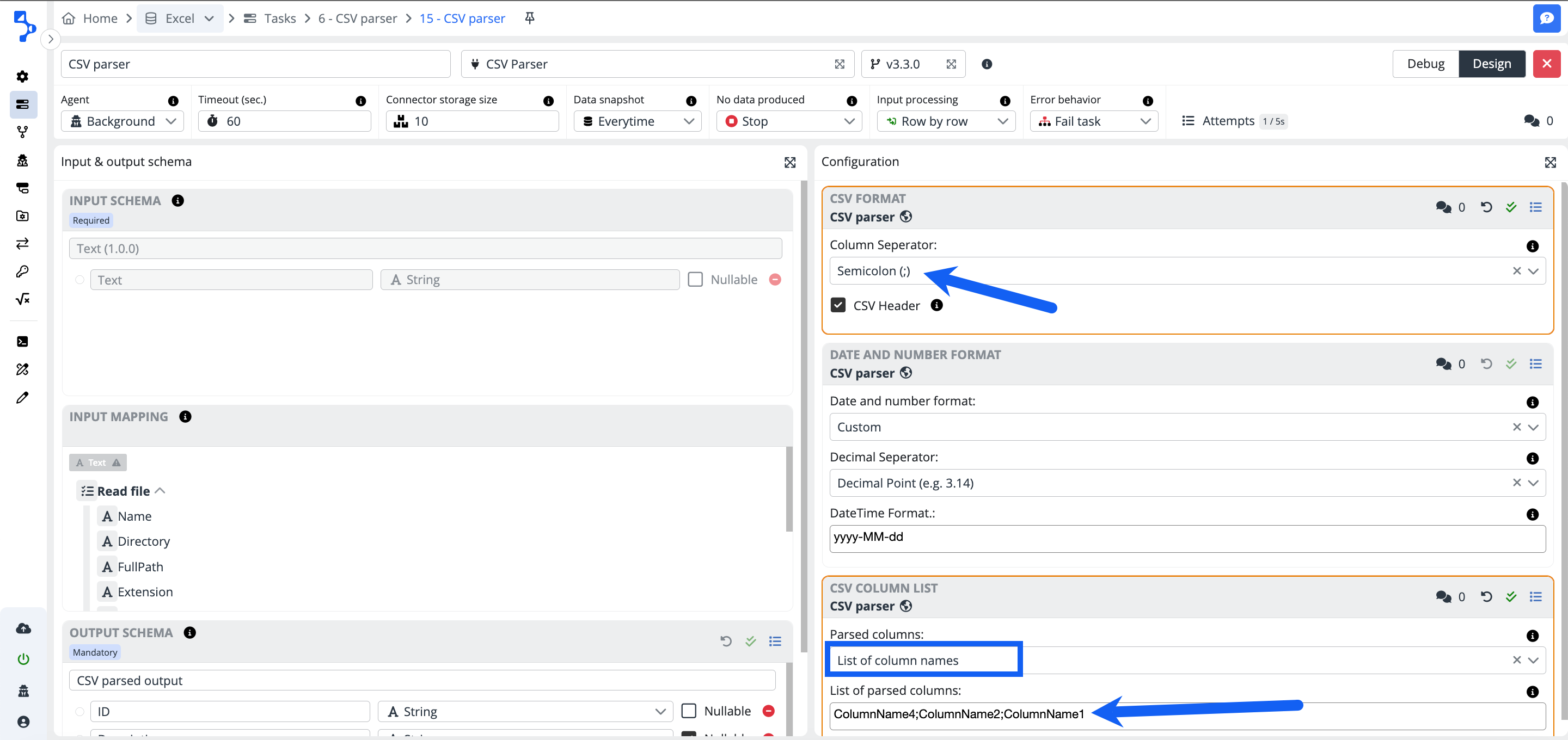Open the Column Separator dropdown
The width and height of the screenshot is (1568, 740).
(1533, 271)
